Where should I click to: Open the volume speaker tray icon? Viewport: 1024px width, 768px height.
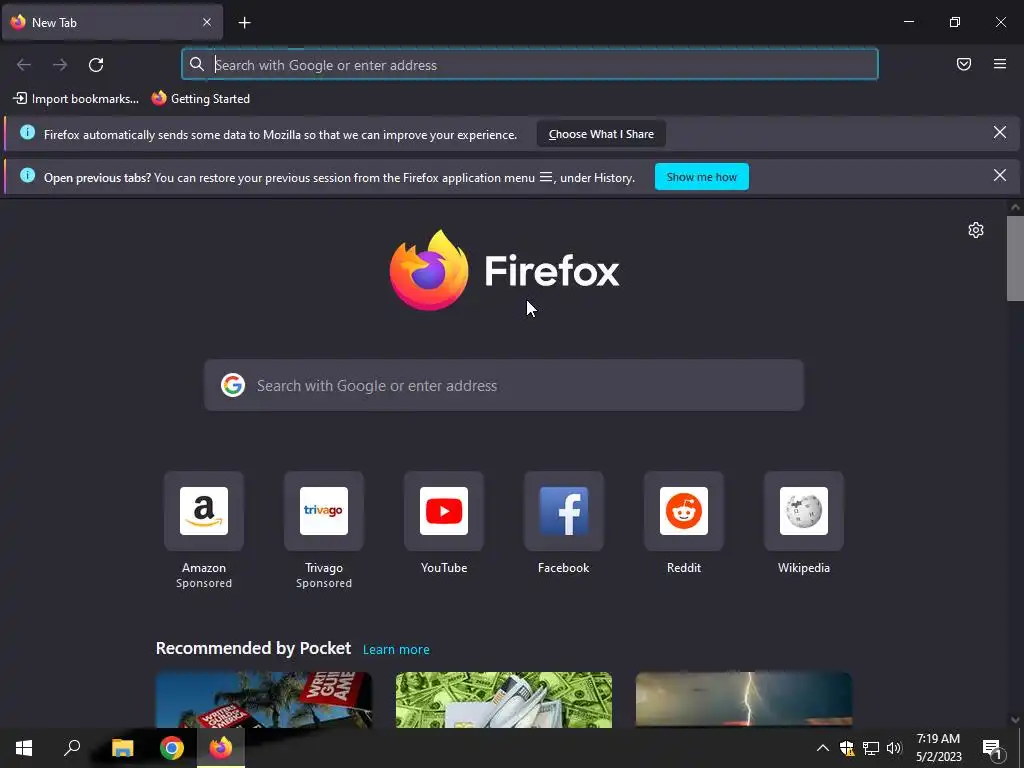click(894, 748)
